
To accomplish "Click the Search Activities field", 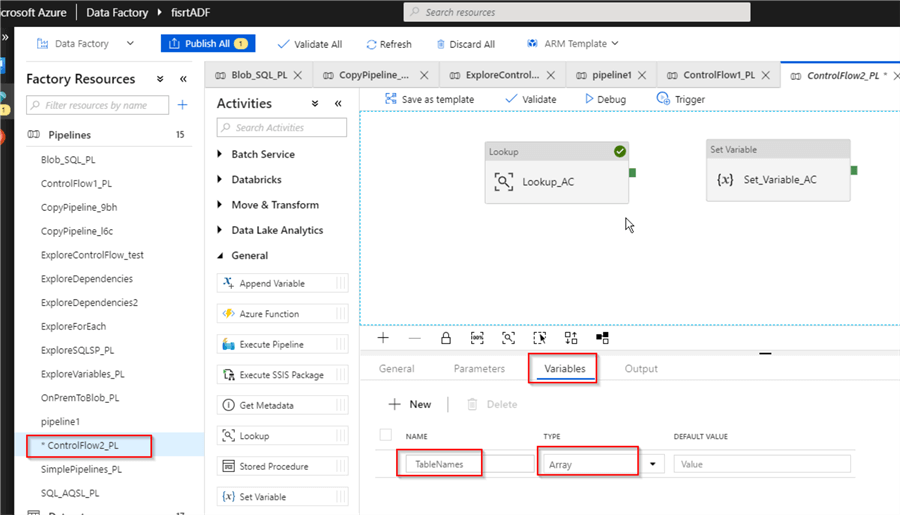I will (x=282, y=127).
